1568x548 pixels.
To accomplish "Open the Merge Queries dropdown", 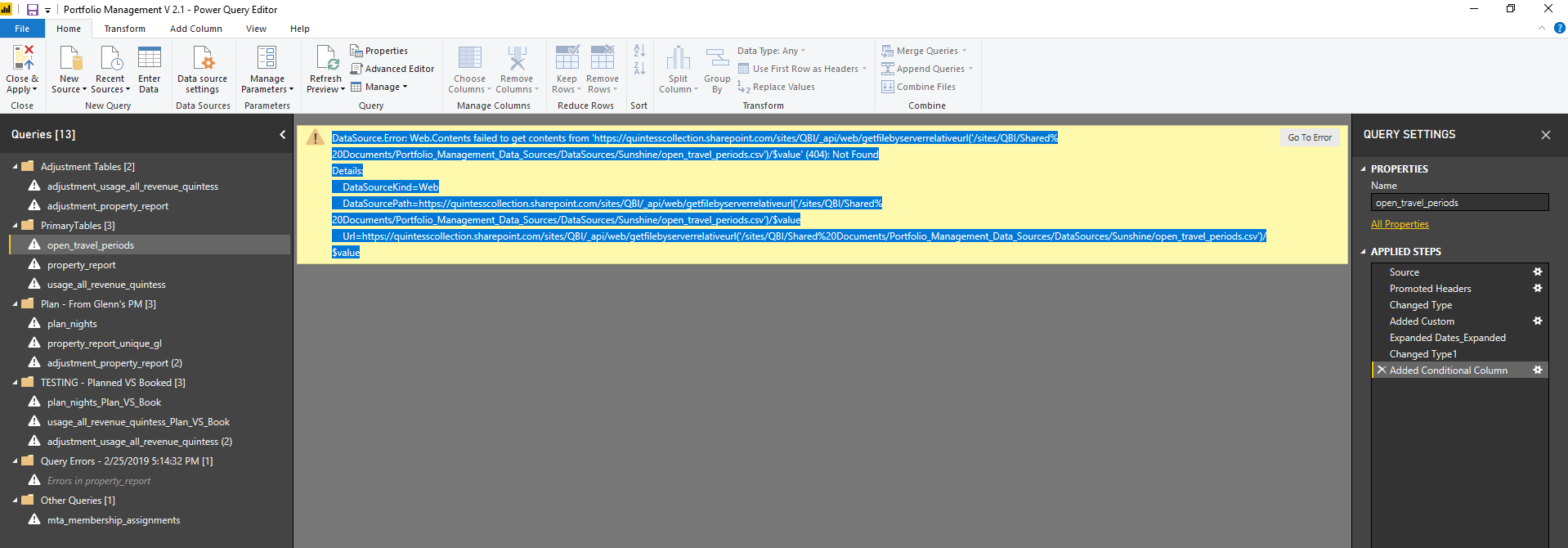I will click(925, 51).
